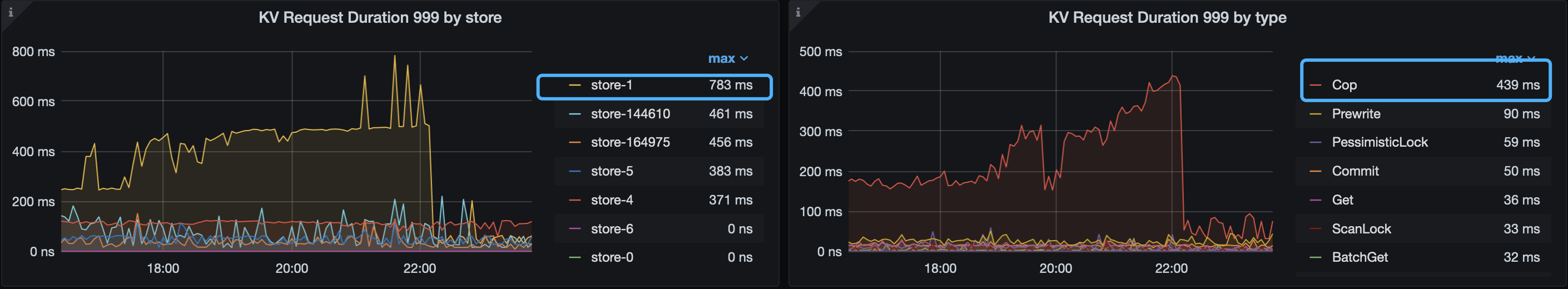Viewport: 1568px width, 289px height.
Task: Toggle the store-4 series visibility
Action: (612, 200)
